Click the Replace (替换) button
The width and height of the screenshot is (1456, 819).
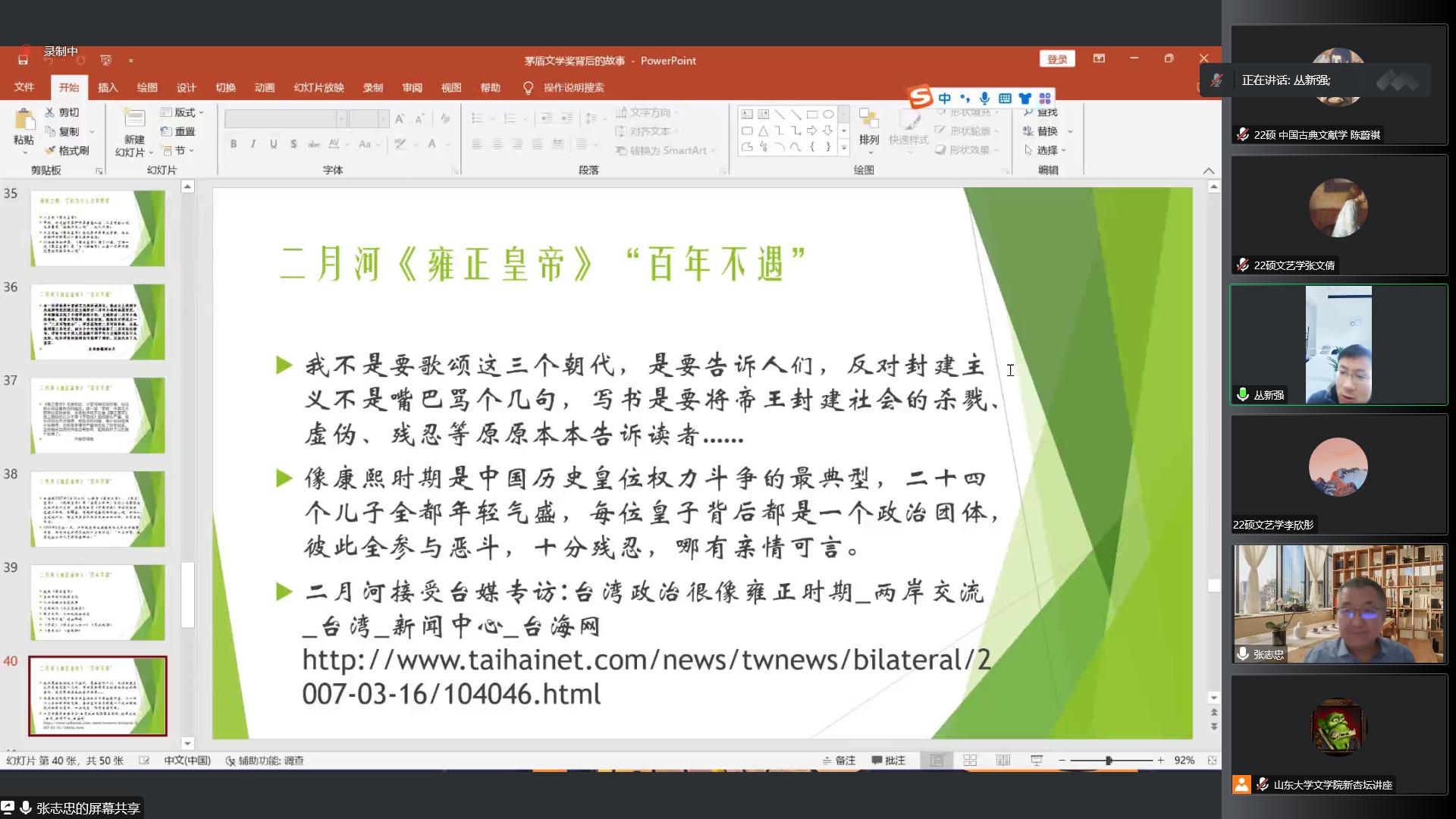click(1046, 131)
